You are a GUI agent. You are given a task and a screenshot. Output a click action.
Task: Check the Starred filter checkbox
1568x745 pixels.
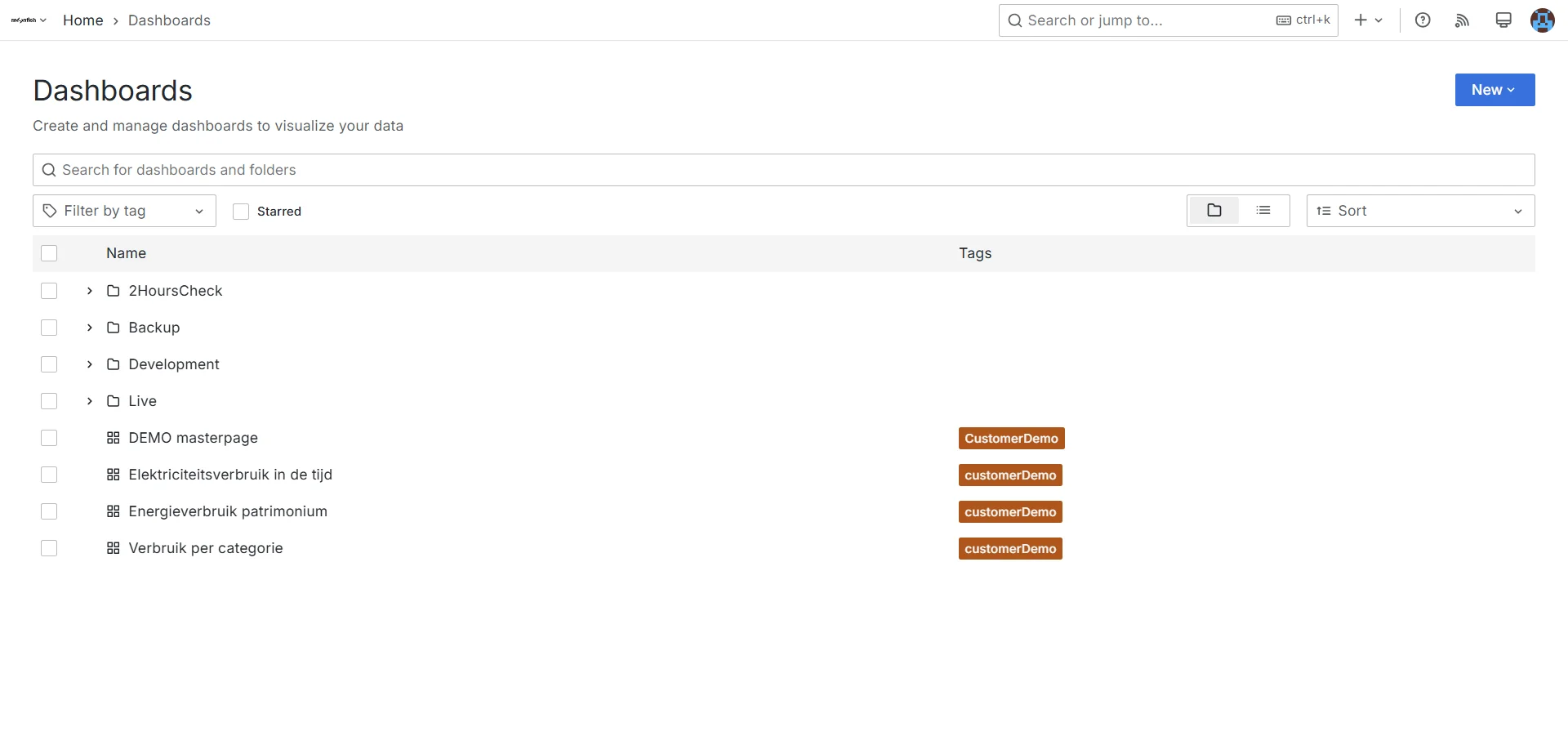240,211
